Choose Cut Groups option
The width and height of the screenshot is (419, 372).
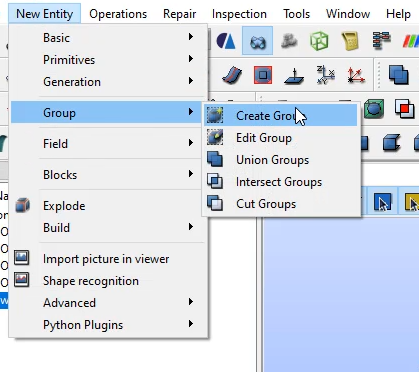tap(281, 204)
